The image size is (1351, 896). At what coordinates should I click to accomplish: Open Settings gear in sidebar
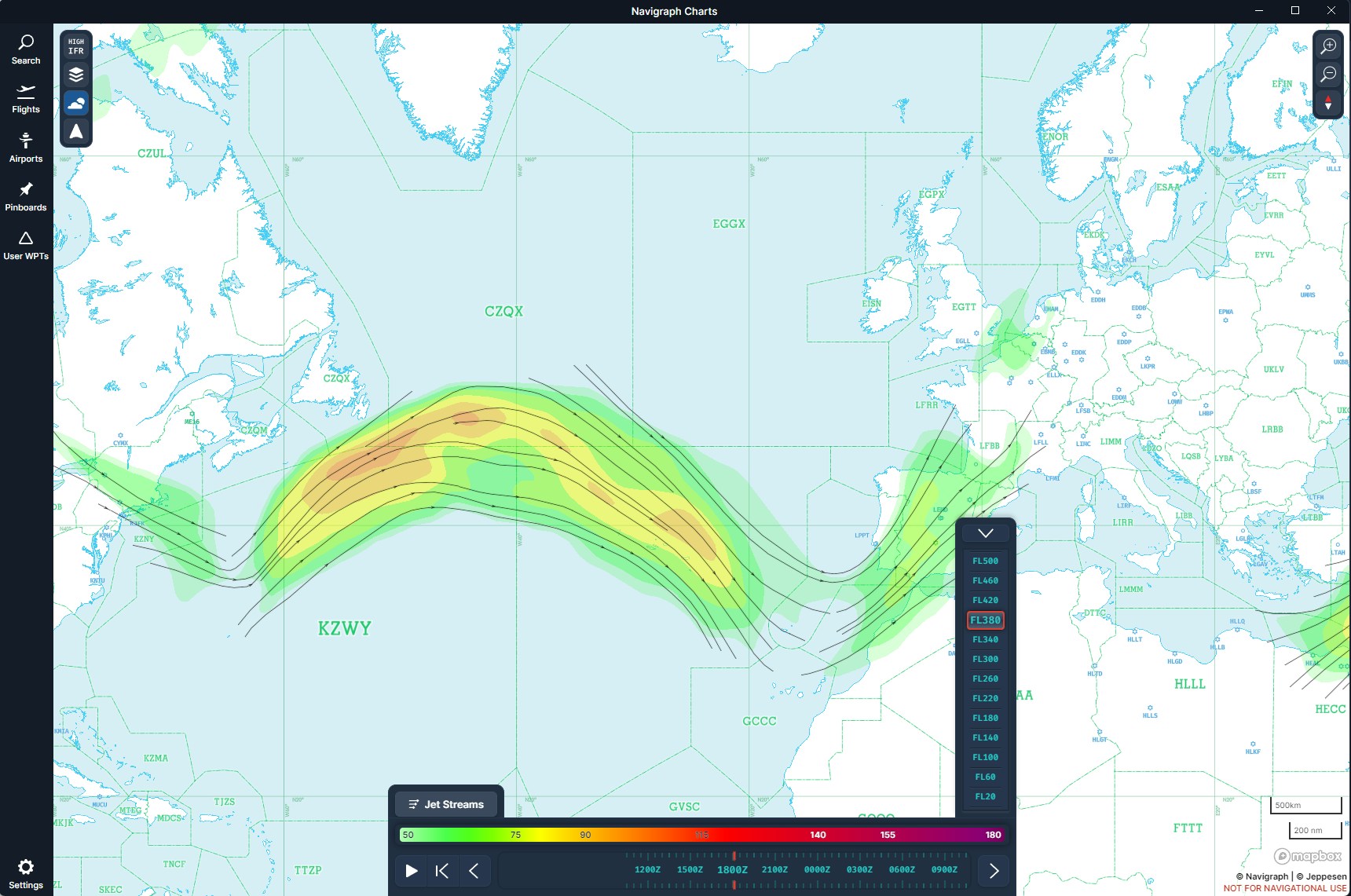[x=26, y=873]
